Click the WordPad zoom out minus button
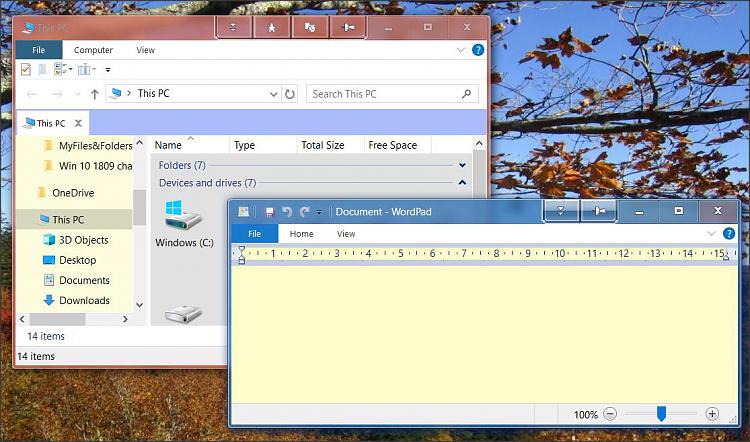The image size is (750, 442). click(610, 414)
